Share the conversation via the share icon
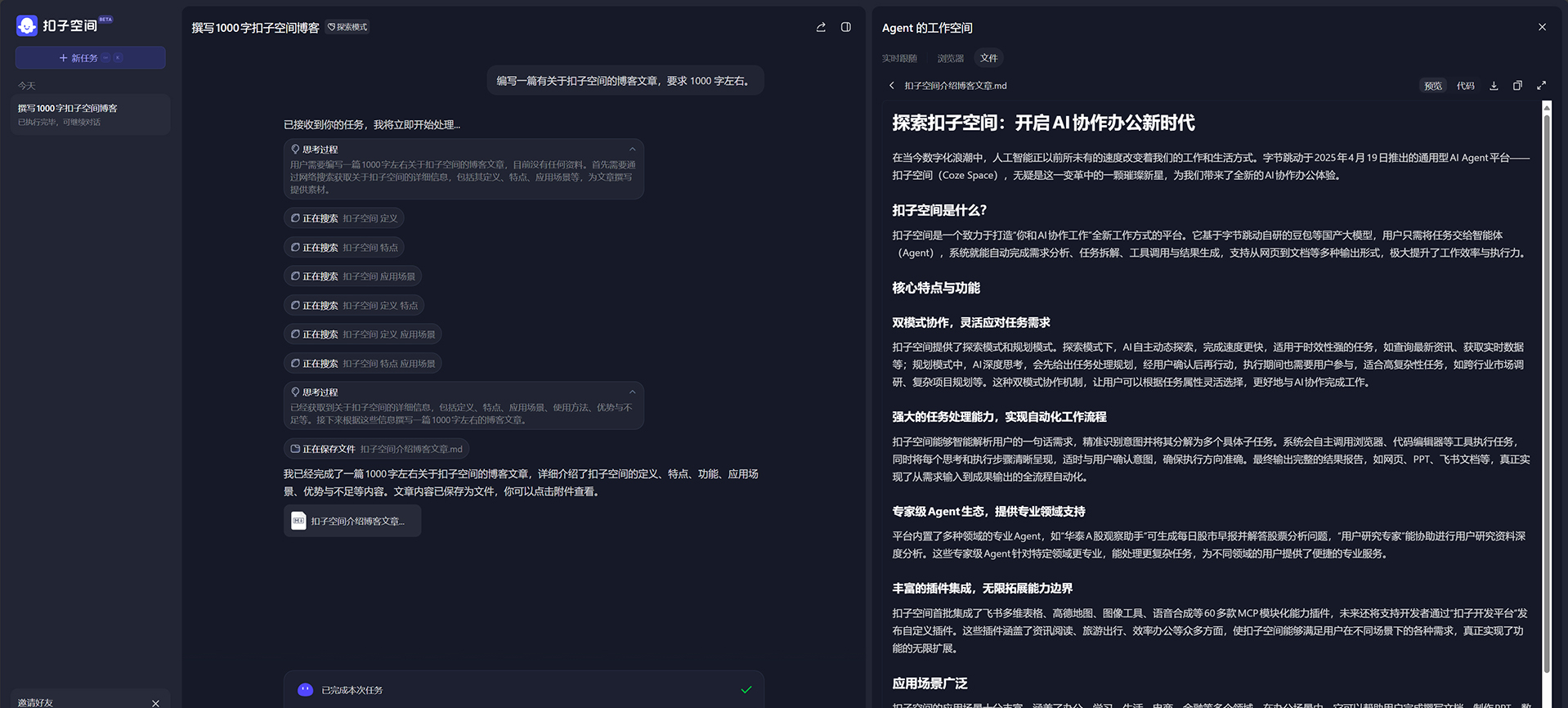This screenshot has width=1568, height=708. [x=821, y=27]
